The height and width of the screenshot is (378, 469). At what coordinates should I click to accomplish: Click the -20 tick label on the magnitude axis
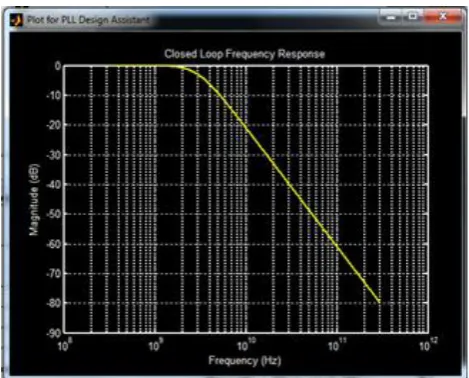pyautogui.click(x=53, y=125)
